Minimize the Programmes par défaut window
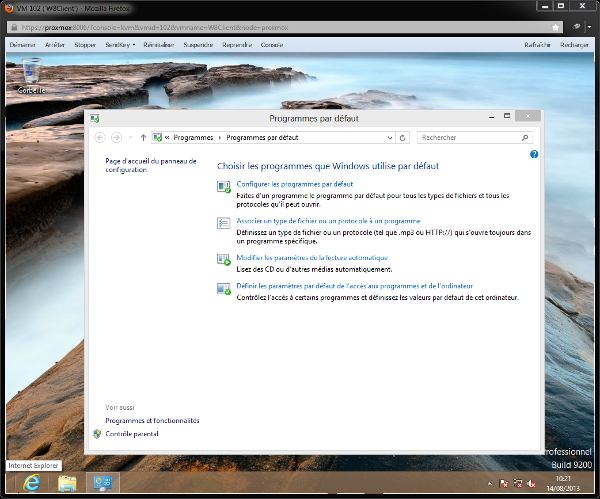The image size is (600, 499). (491, 117)
